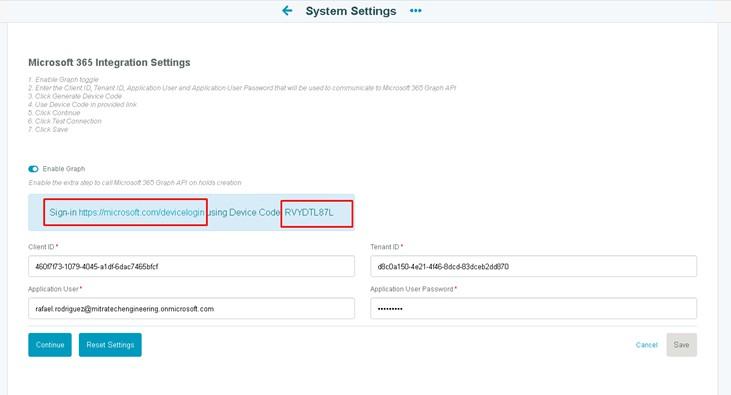Image resolution: width=731 pixels, height=395 pixels.
Task: Click the Save button
Action: point(682,345)
